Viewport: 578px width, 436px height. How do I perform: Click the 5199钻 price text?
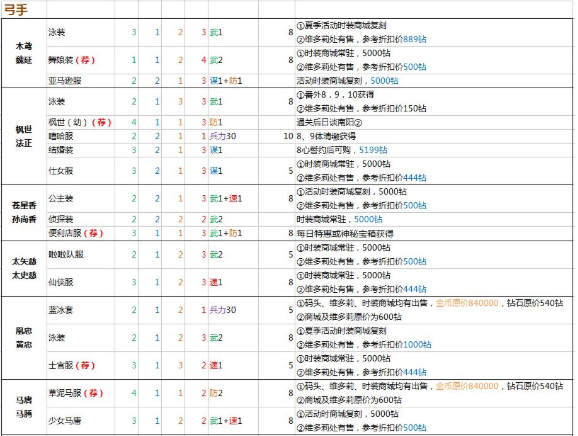click(373, 150)
